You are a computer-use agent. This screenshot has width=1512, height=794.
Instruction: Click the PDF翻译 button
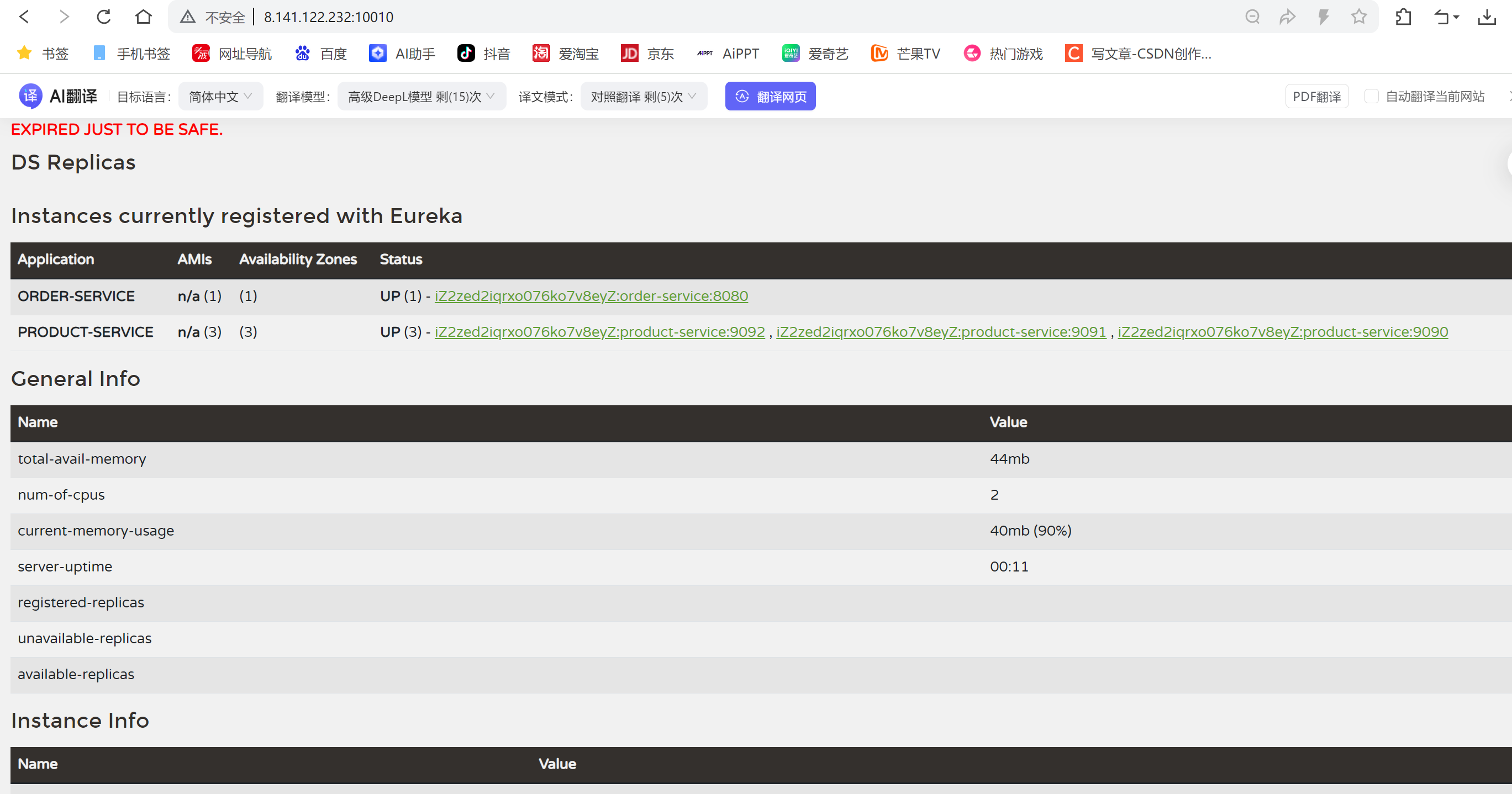[1316, 96]
